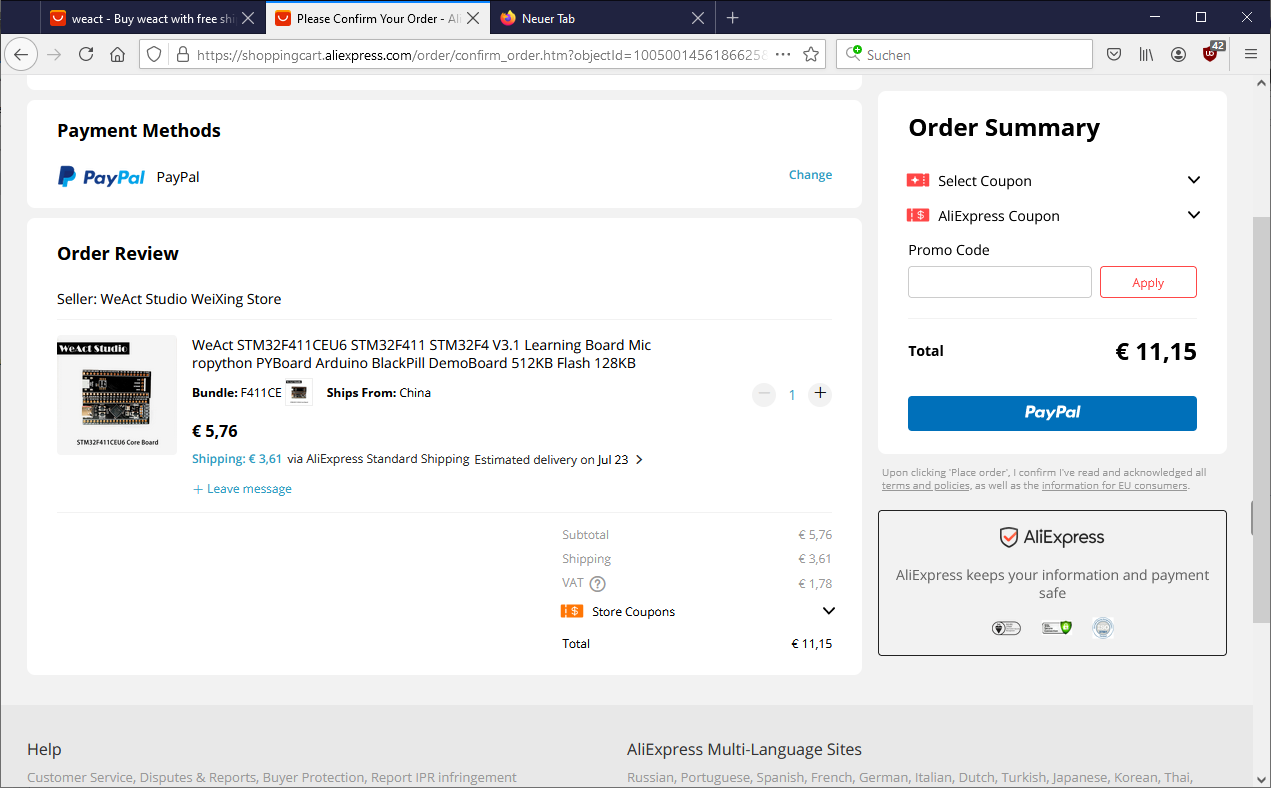Go forward with browser arrow

click(54, 55)
